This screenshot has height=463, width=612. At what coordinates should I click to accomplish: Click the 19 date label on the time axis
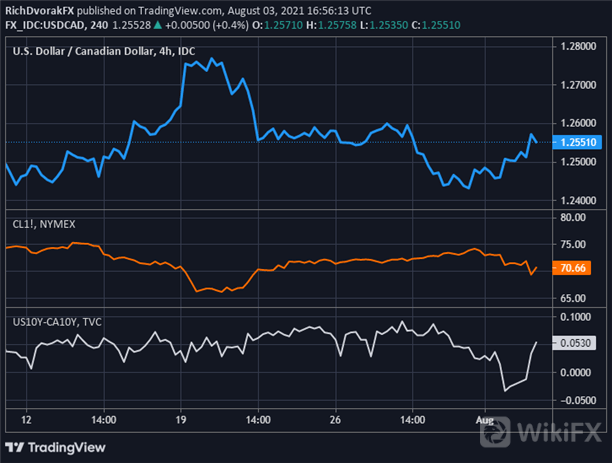[181, 420]
